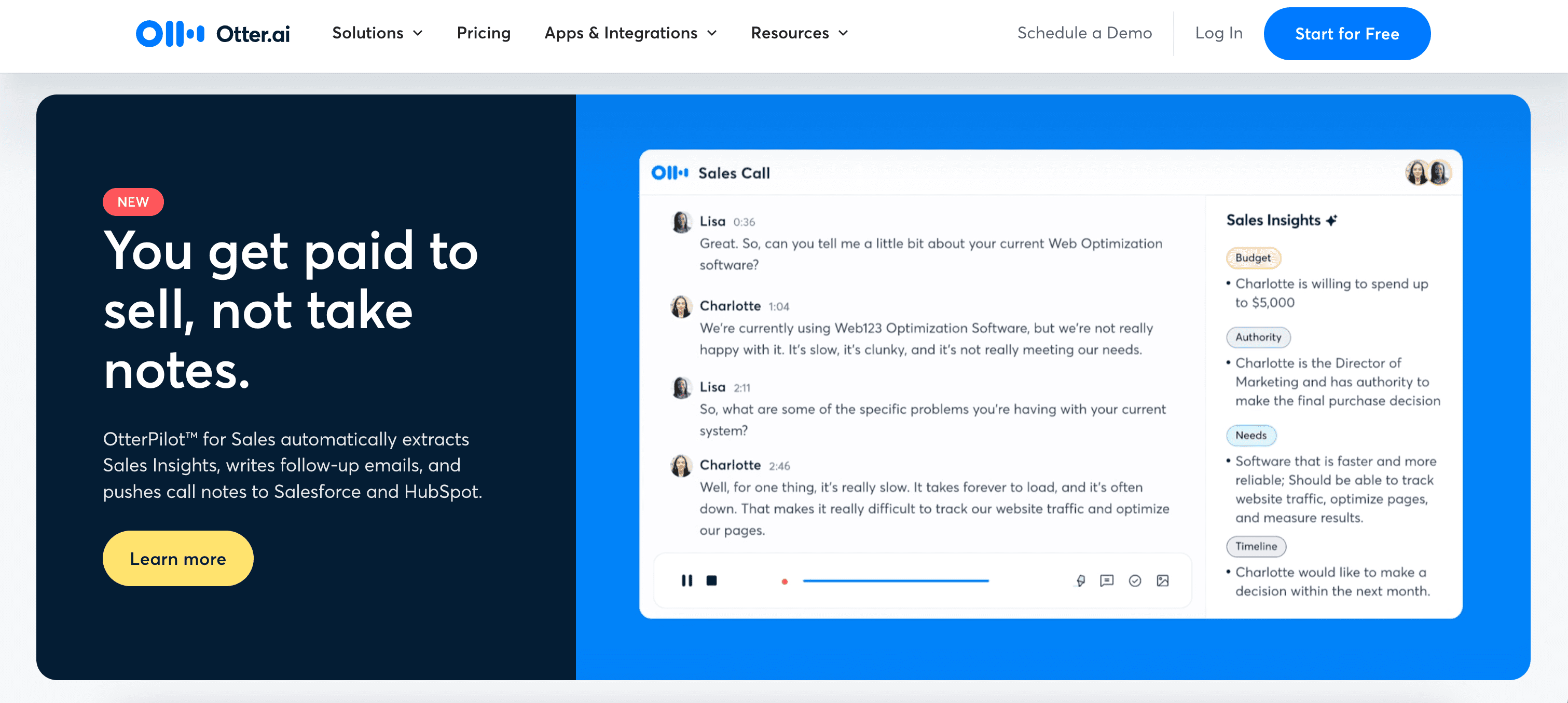Select the Needs tag
The width and height of the screenshot is (1568, 703).
pos(1250,435)
